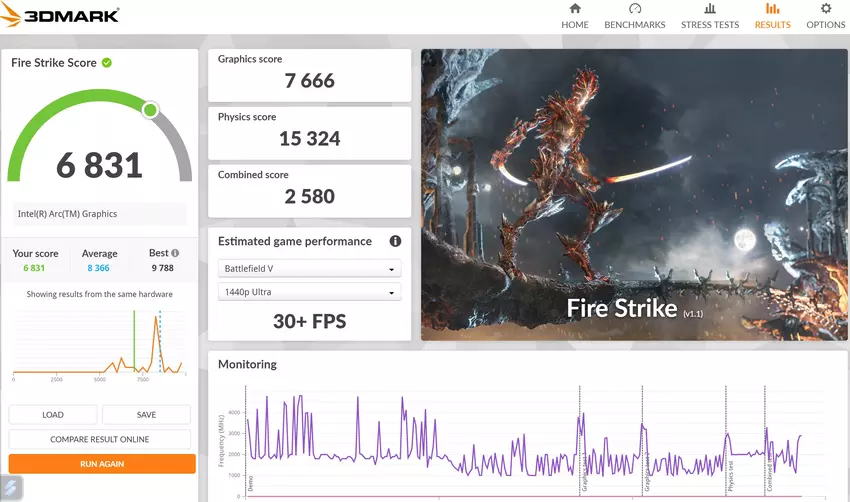
Task: Switch to the RESULTS tab label
Action: click(x=772, y=25)
